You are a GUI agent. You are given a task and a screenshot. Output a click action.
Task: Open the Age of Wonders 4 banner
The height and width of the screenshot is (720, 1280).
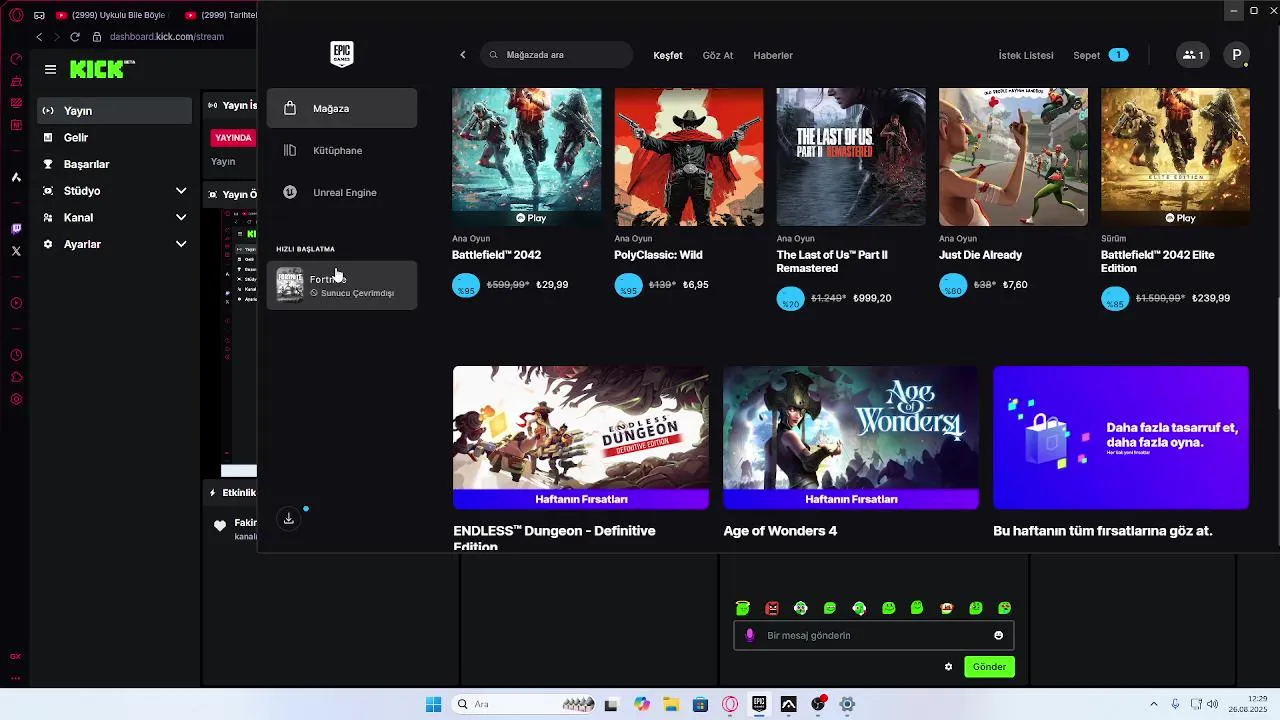coord(851,438)
